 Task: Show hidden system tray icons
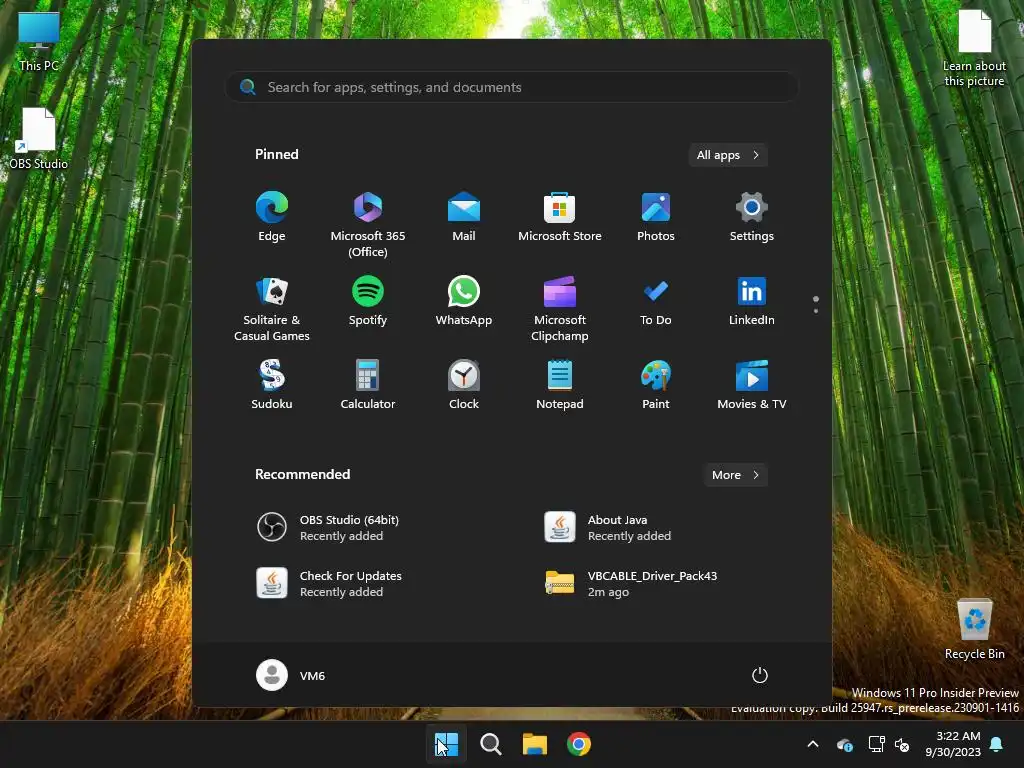pos(813,744)
